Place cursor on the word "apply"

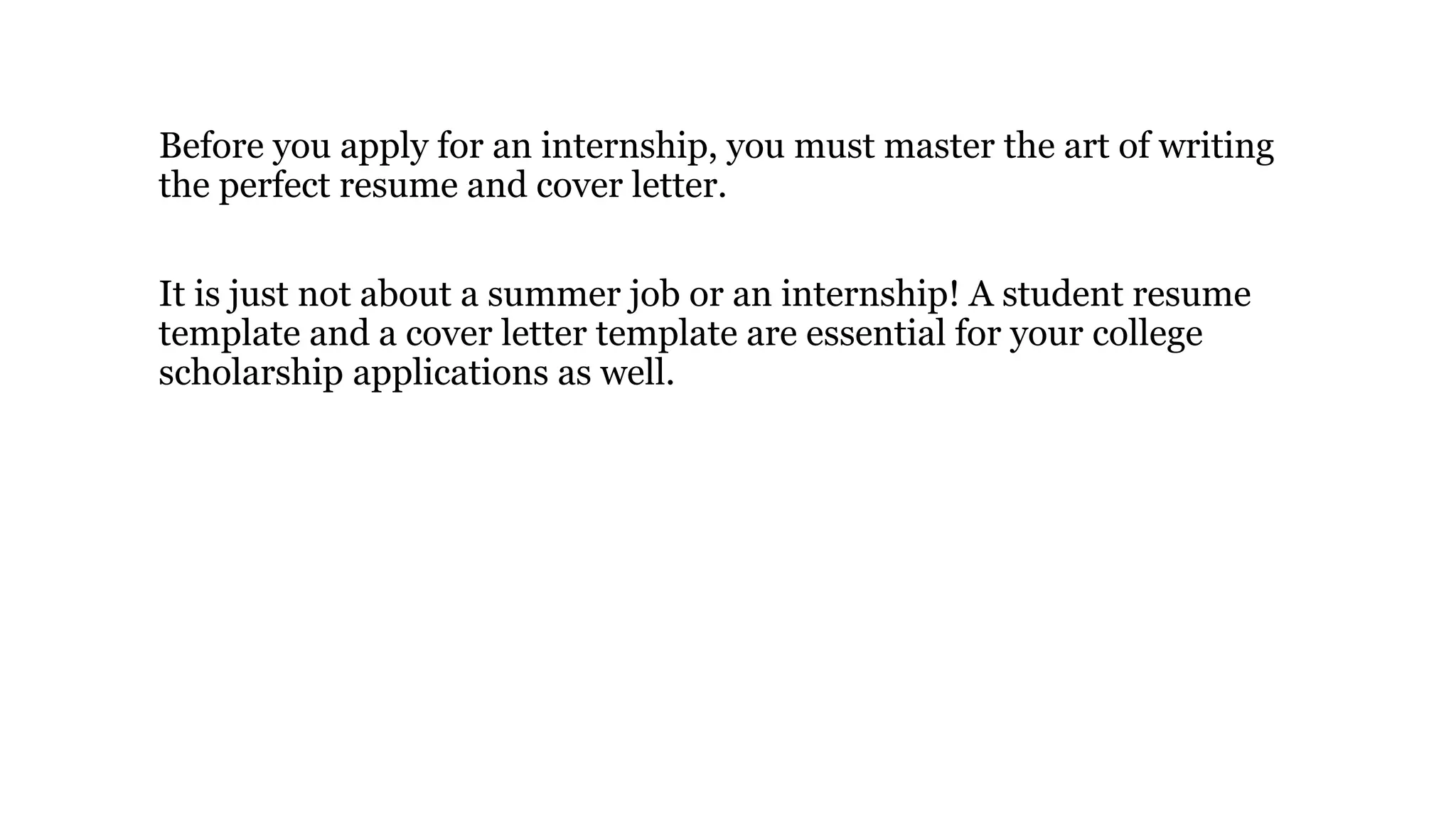click(x=384, y=149)
